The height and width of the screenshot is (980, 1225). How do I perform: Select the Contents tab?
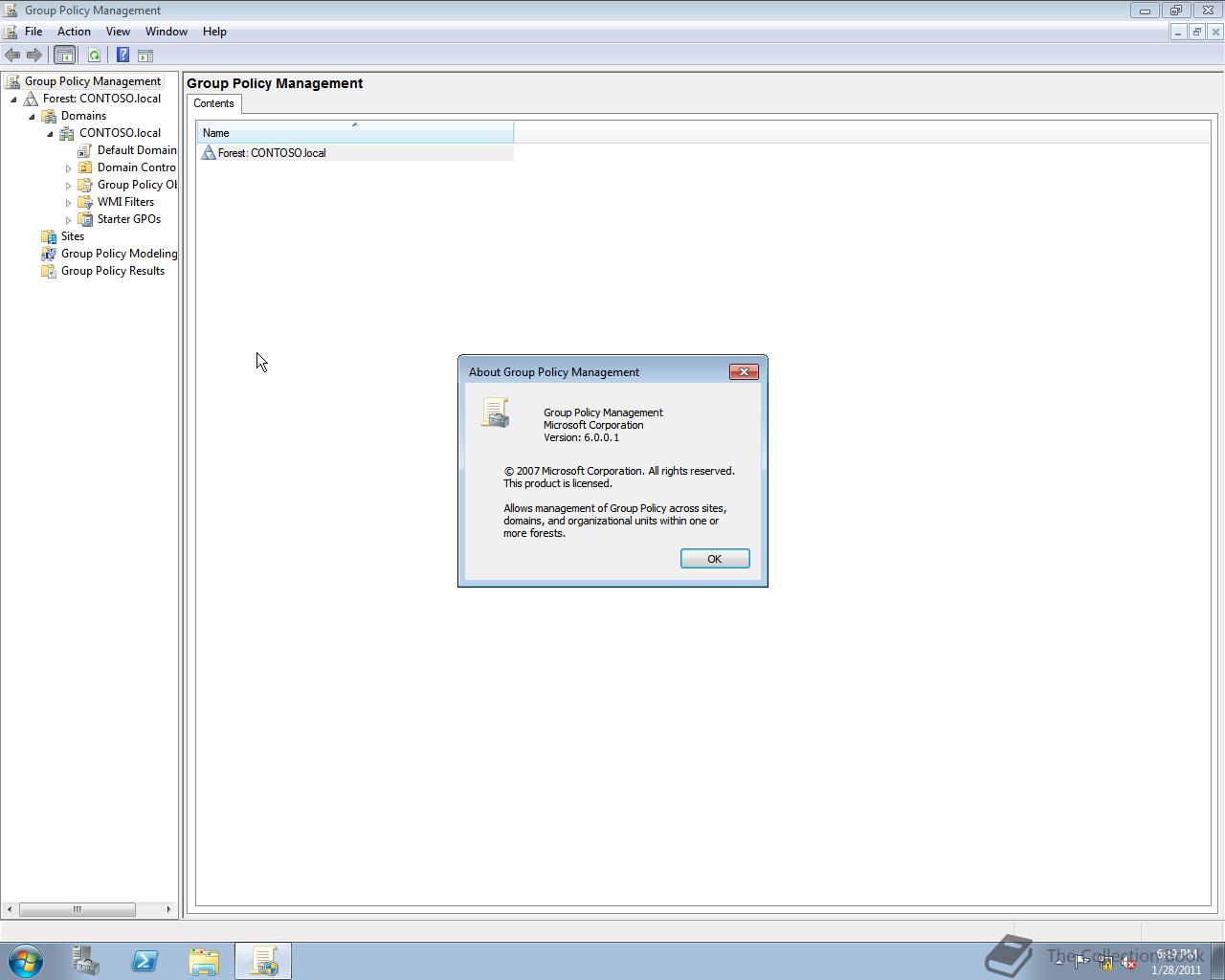[x=213, y=103]
